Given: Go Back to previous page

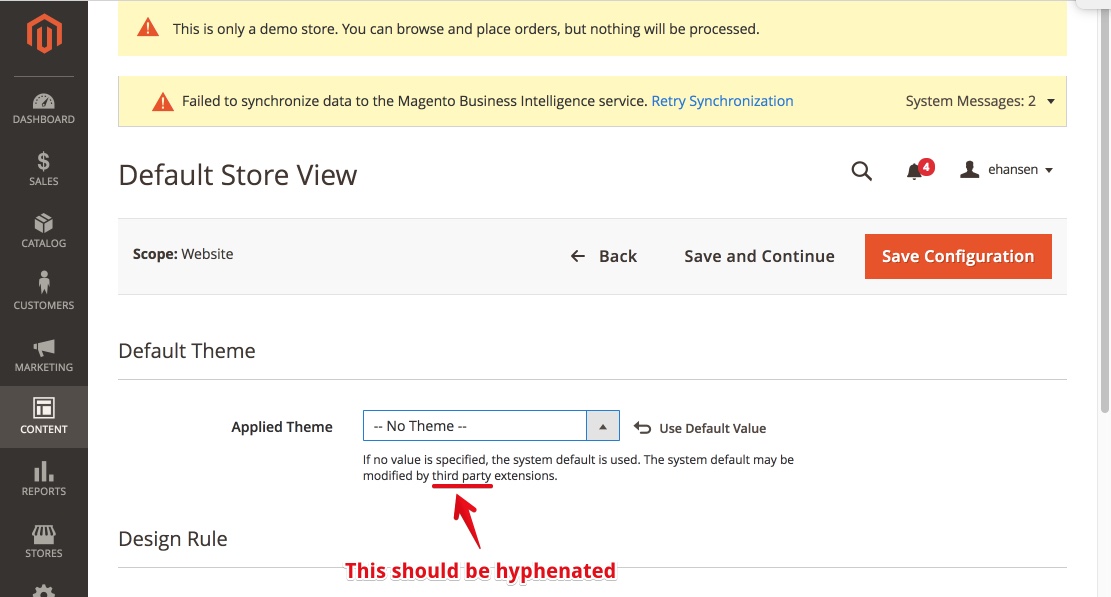Looking at the screenshot, I should click(x=604, y=256).
